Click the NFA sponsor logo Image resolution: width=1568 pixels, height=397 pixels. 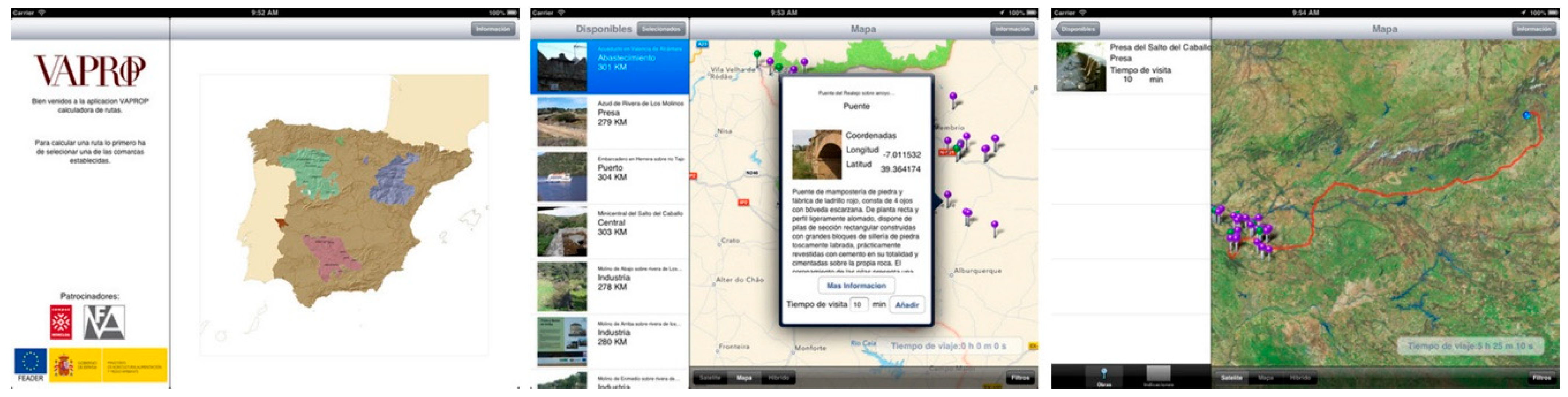(x=104, y=322)
